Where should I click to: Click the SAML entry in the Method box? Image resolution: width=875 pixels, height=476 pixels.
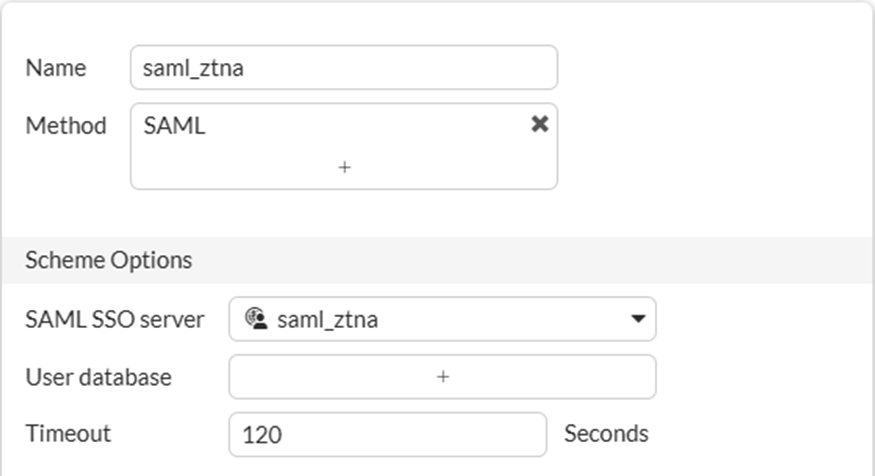[175, 126]
